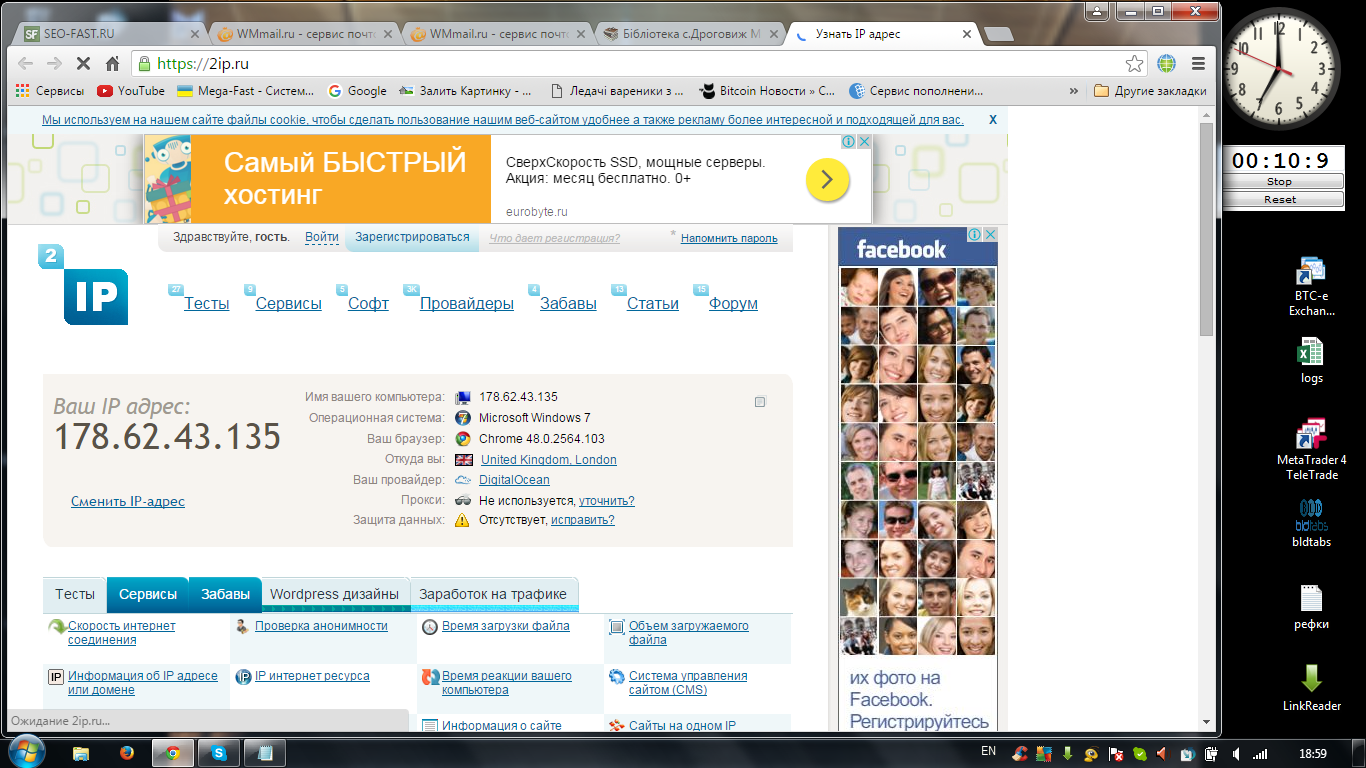This screenshot has width=1366, height=768.
Task: Open a new browser tab
Action: point(998,34)
